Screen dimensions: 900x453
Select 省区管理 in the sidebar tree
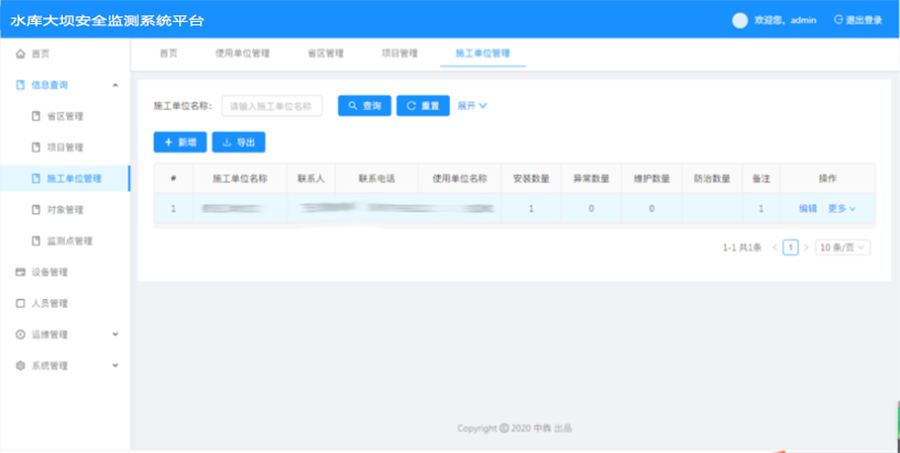coord(64,116)
